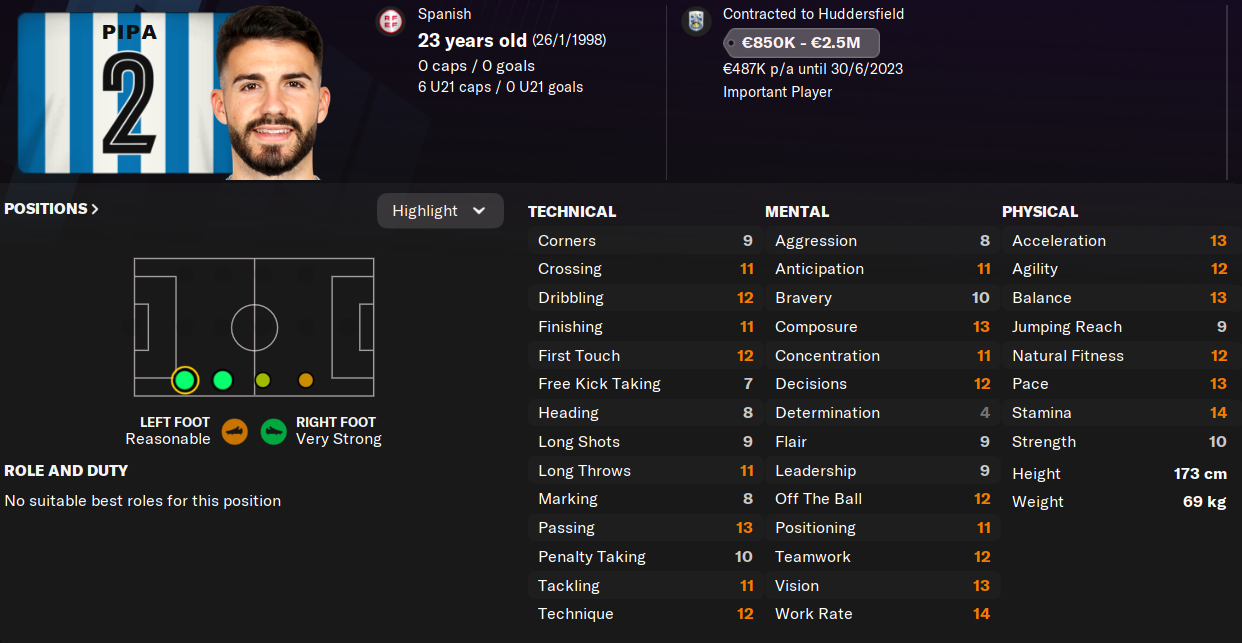Expand the POSITIONS section chevron

click(x=95, y=209)
